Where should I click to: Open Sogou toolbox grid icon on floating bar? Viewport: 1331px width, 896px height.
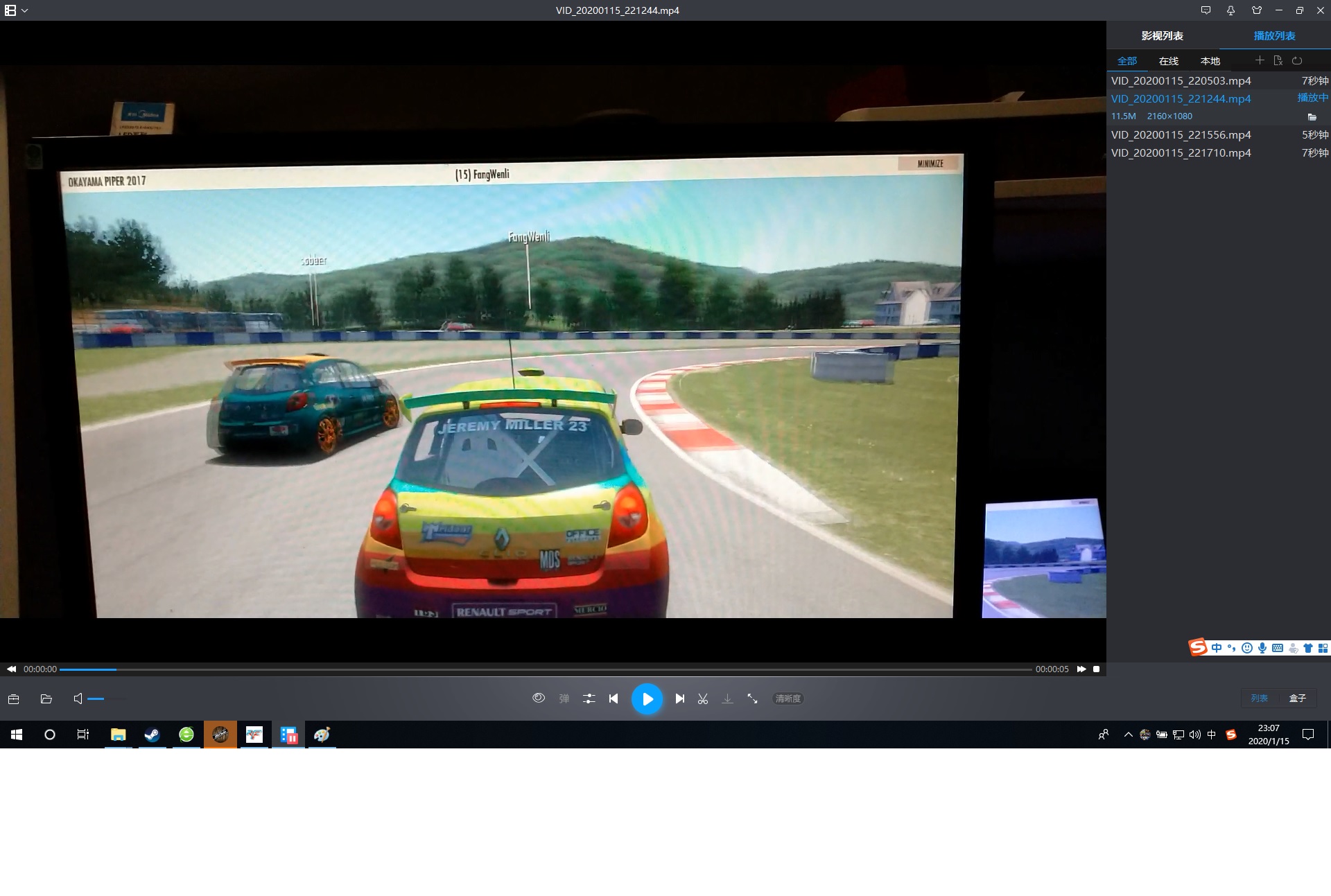pos(1323,648)
